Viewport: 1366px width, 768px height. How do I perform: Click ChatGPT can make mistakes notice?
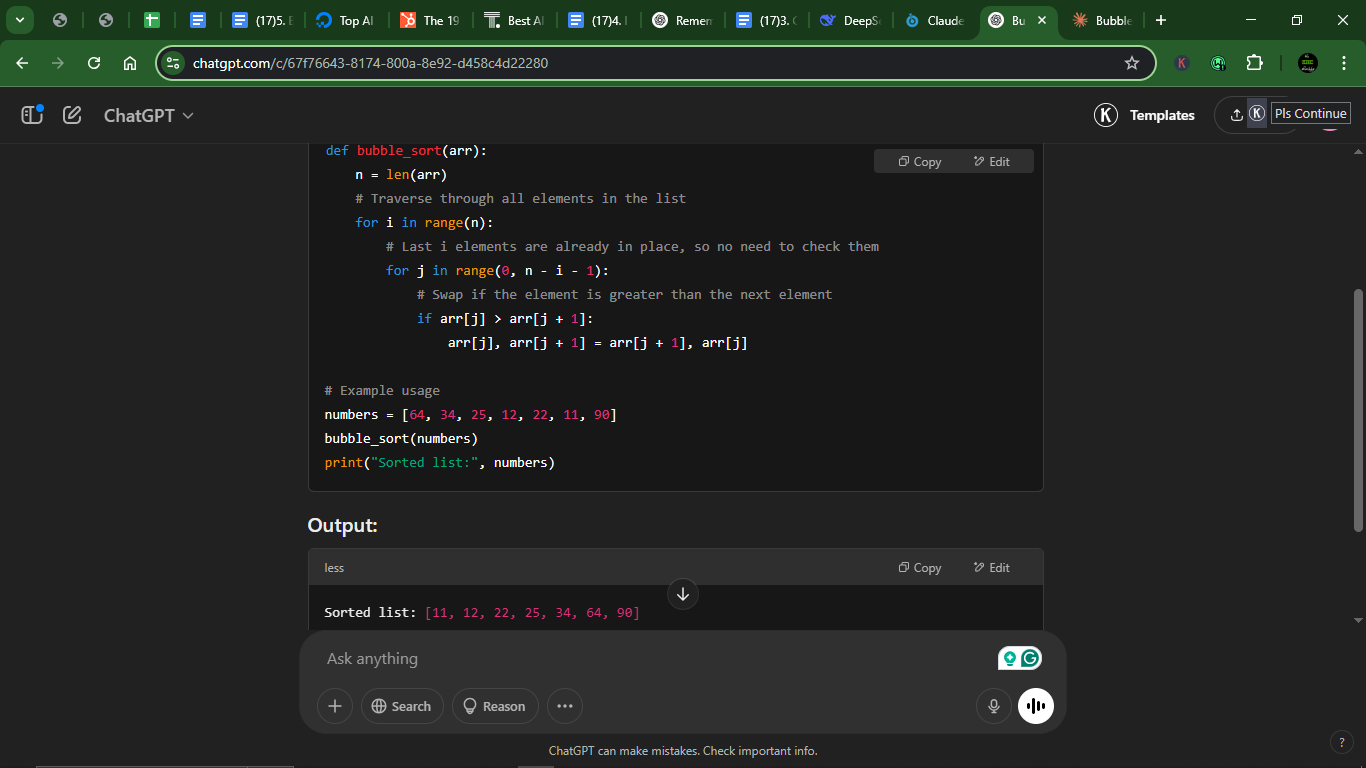683,751
